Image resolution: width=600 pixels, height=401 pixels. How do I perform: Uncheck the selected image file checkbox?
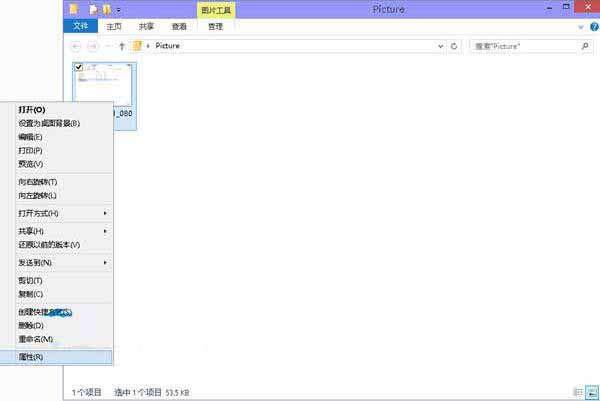[x=79, y=67]
